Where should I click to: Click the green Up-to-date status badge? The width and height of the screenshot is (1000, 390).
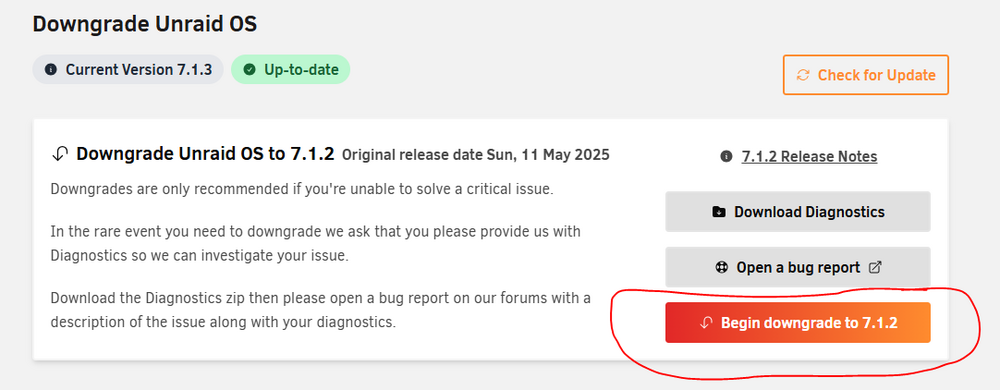pyautogui.click(x=290, y=69)
